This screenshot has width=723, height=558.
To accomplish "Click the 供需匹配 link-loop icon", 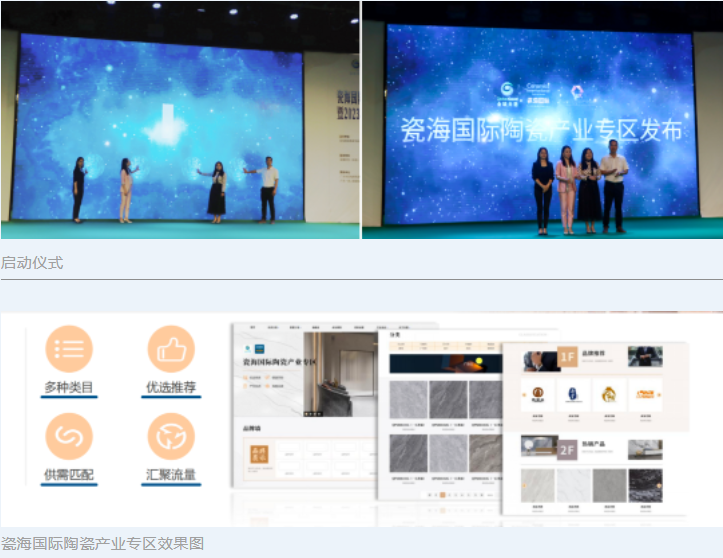I will 69,436.
